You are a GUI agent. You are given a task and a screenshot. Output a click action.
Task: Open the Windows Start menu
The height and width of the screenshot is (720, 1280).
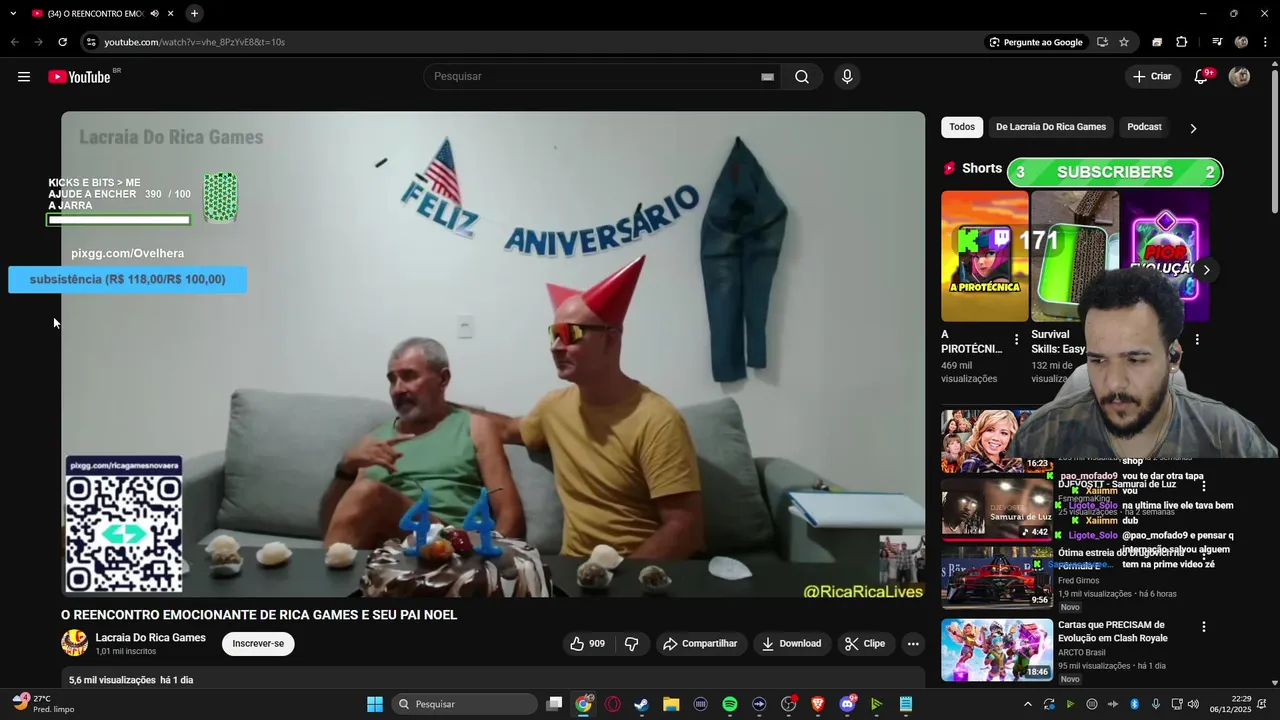click(375, 704)
